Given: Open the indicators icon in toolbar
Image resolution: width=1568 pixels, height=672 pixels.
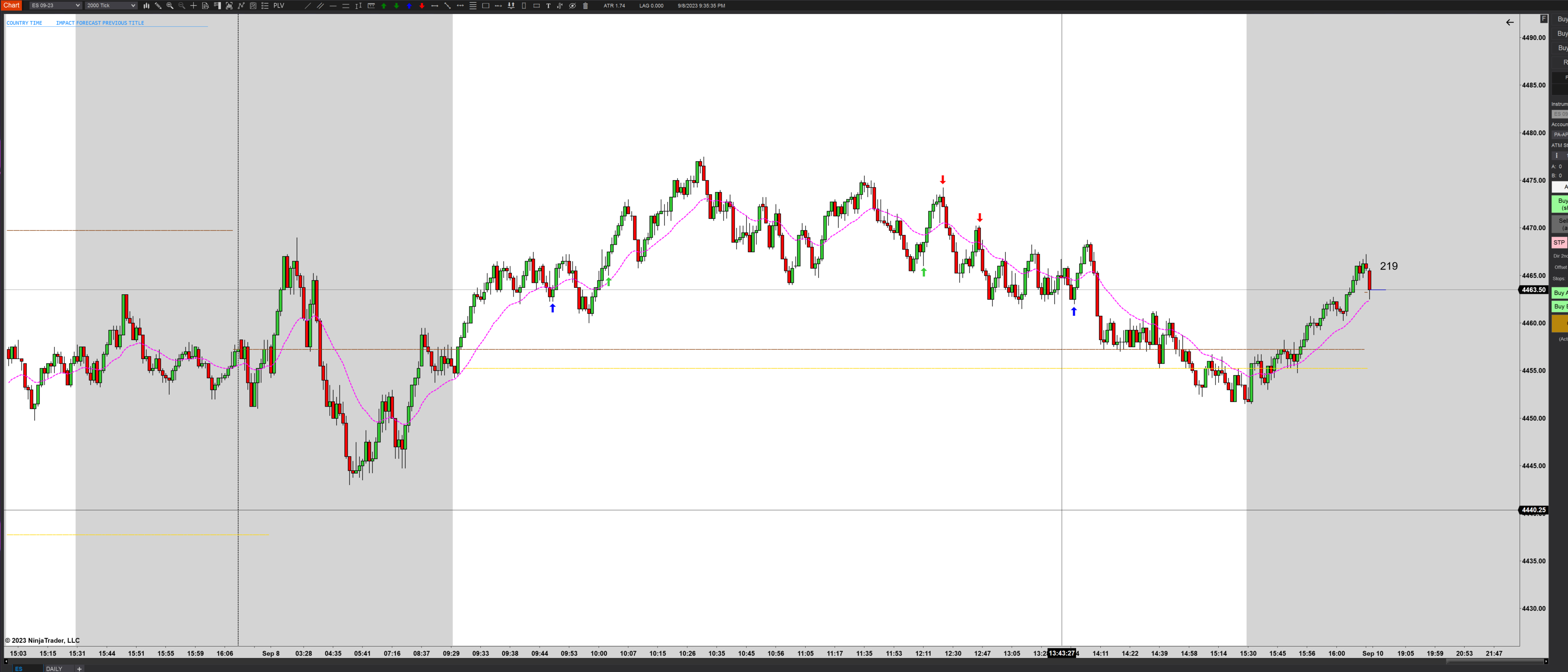Looking at the screenshot, I should [241, 6].
